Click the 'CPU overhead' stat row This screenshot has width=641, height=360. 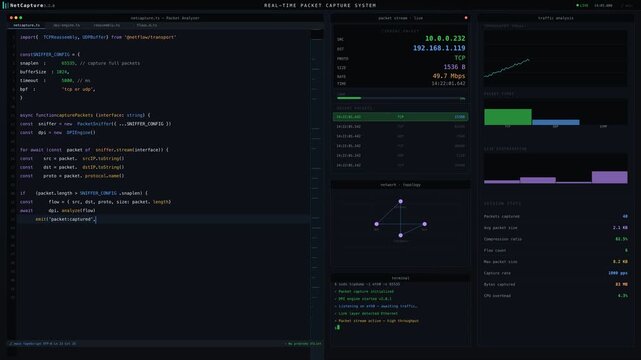coord(556,296)
